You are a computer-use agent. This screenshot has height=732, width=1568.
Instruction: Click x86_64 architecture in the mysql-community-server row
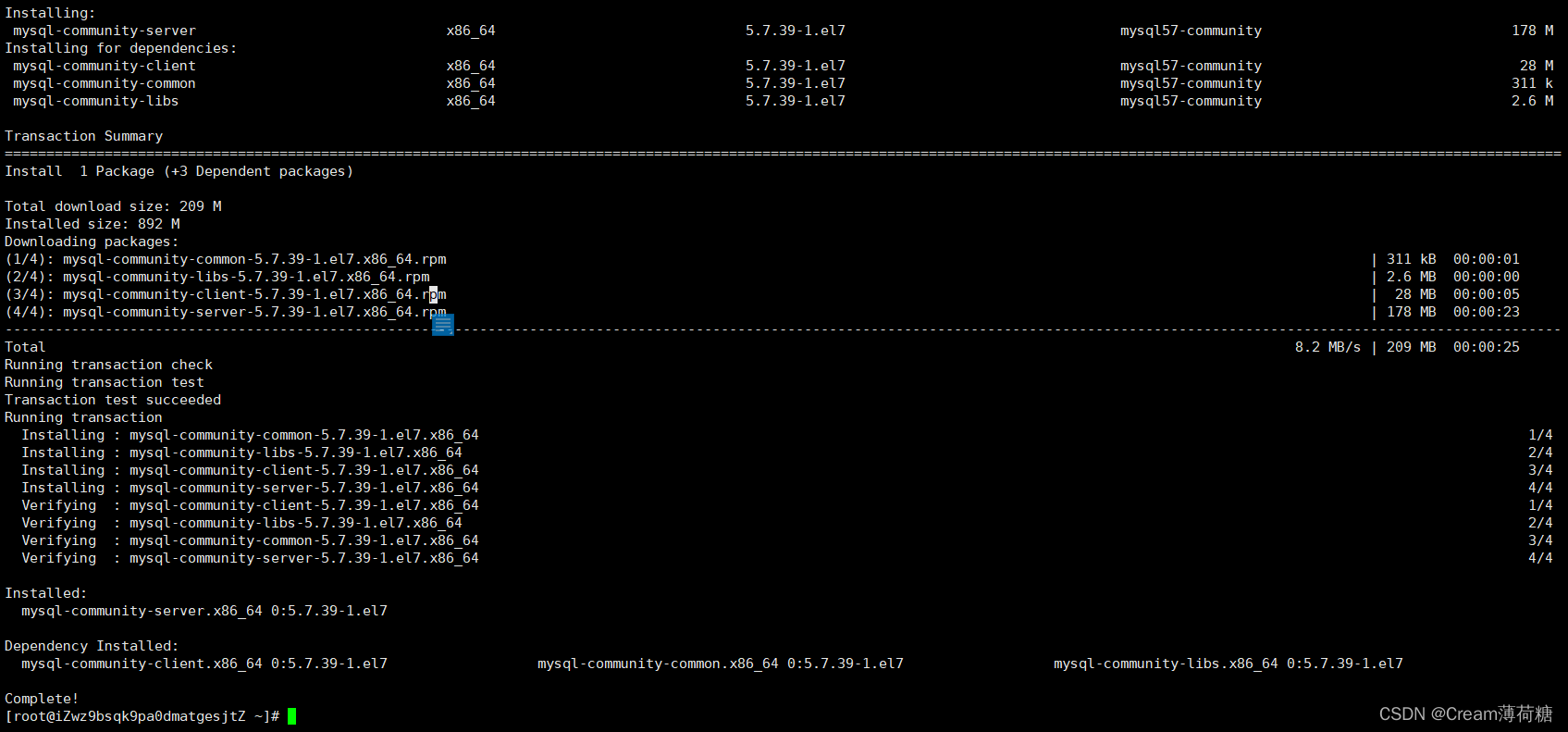[471, 31]
